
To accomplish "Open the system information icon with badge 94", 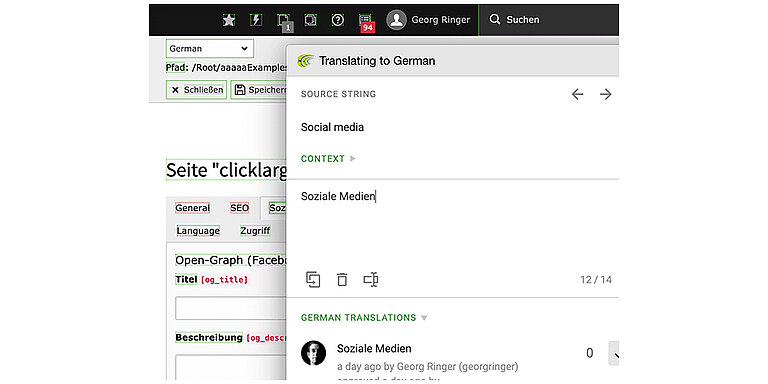I will 366,23.
